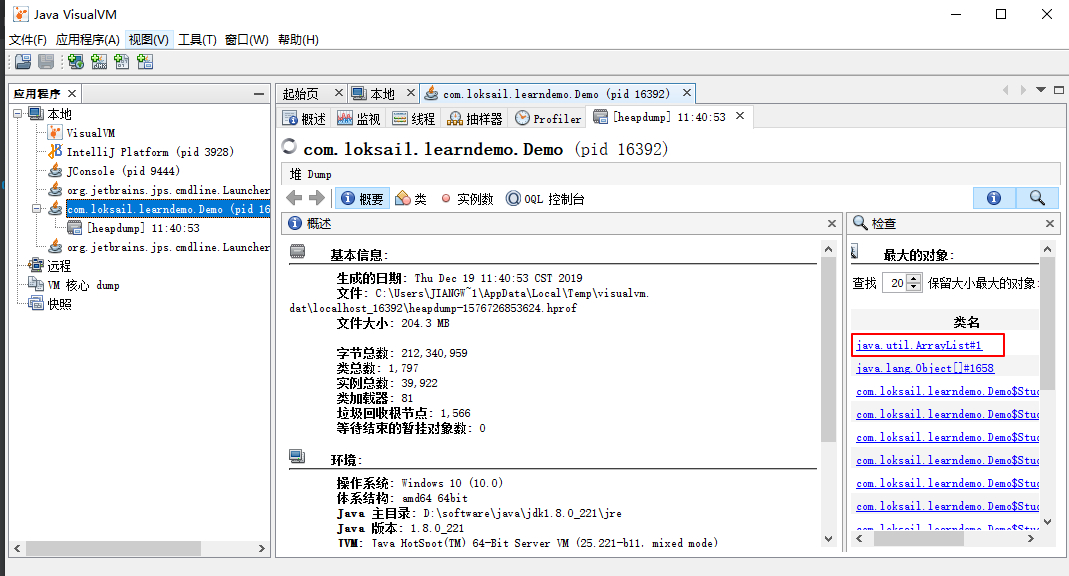Click the info toggle button on the right
This screenshot has width=1069, height=576.
coord(994,198)
